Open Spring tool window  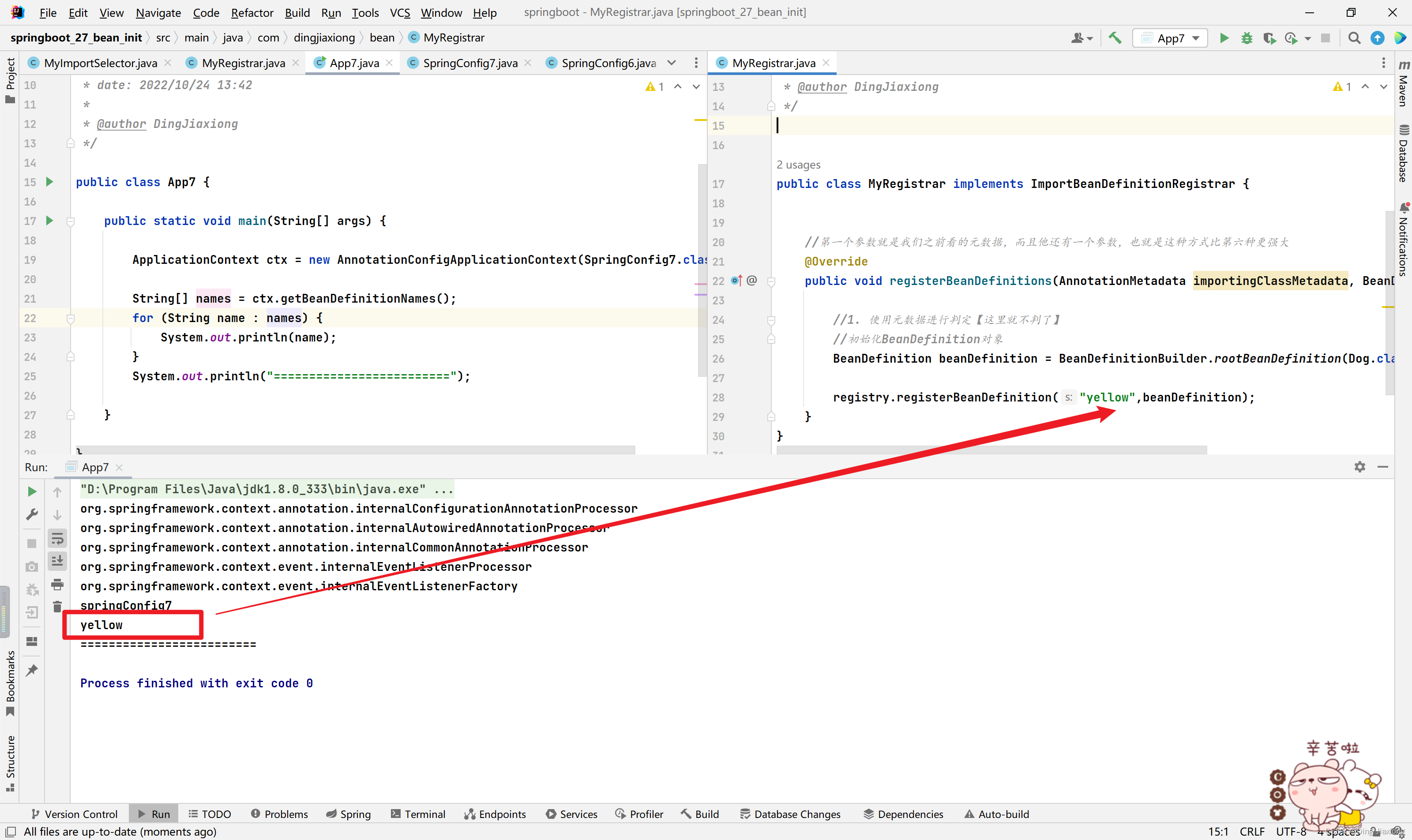(349, 814)
